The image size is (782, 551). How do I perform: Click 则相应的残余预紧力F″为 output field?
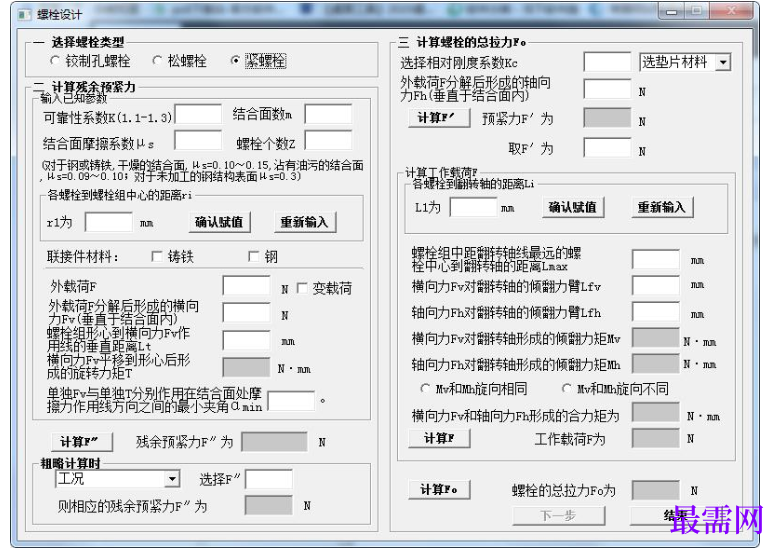tap(269, 505)
